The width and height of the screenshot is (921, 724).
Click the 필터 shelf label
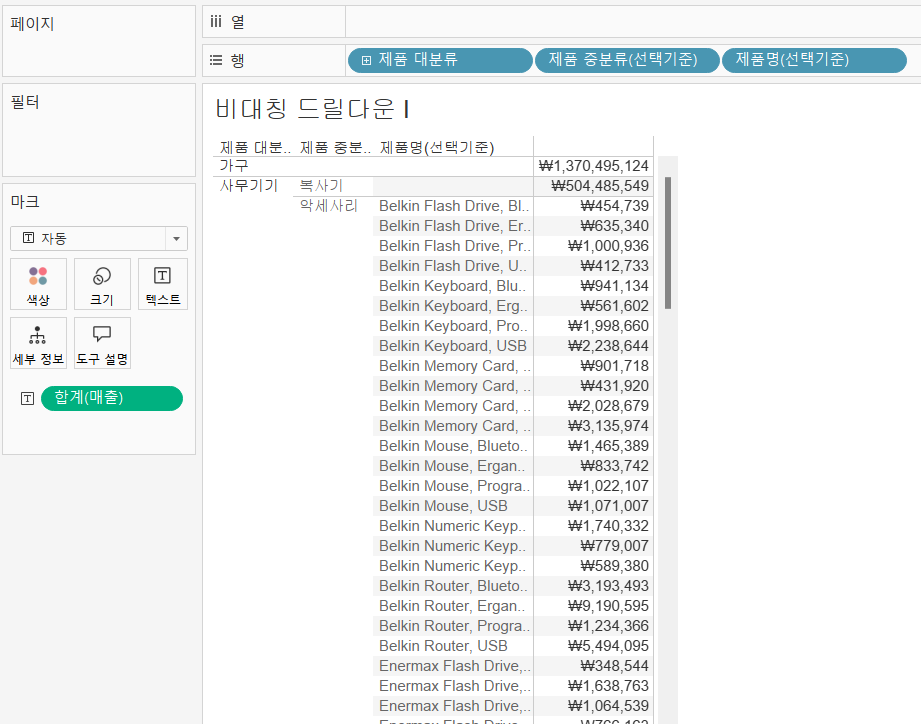pos(25,102)
